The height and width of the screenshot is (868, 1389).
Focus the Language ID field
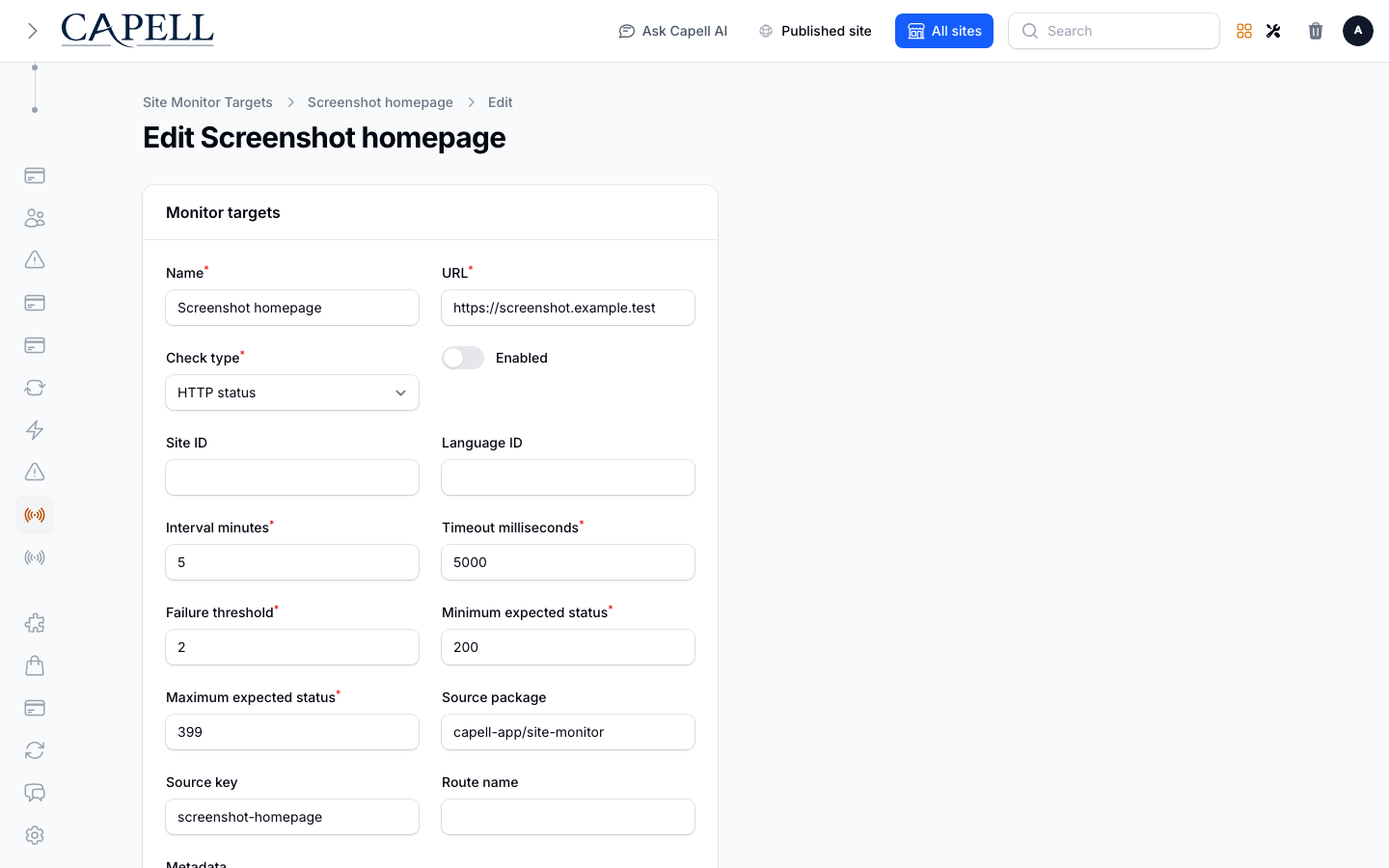point(568,477)
